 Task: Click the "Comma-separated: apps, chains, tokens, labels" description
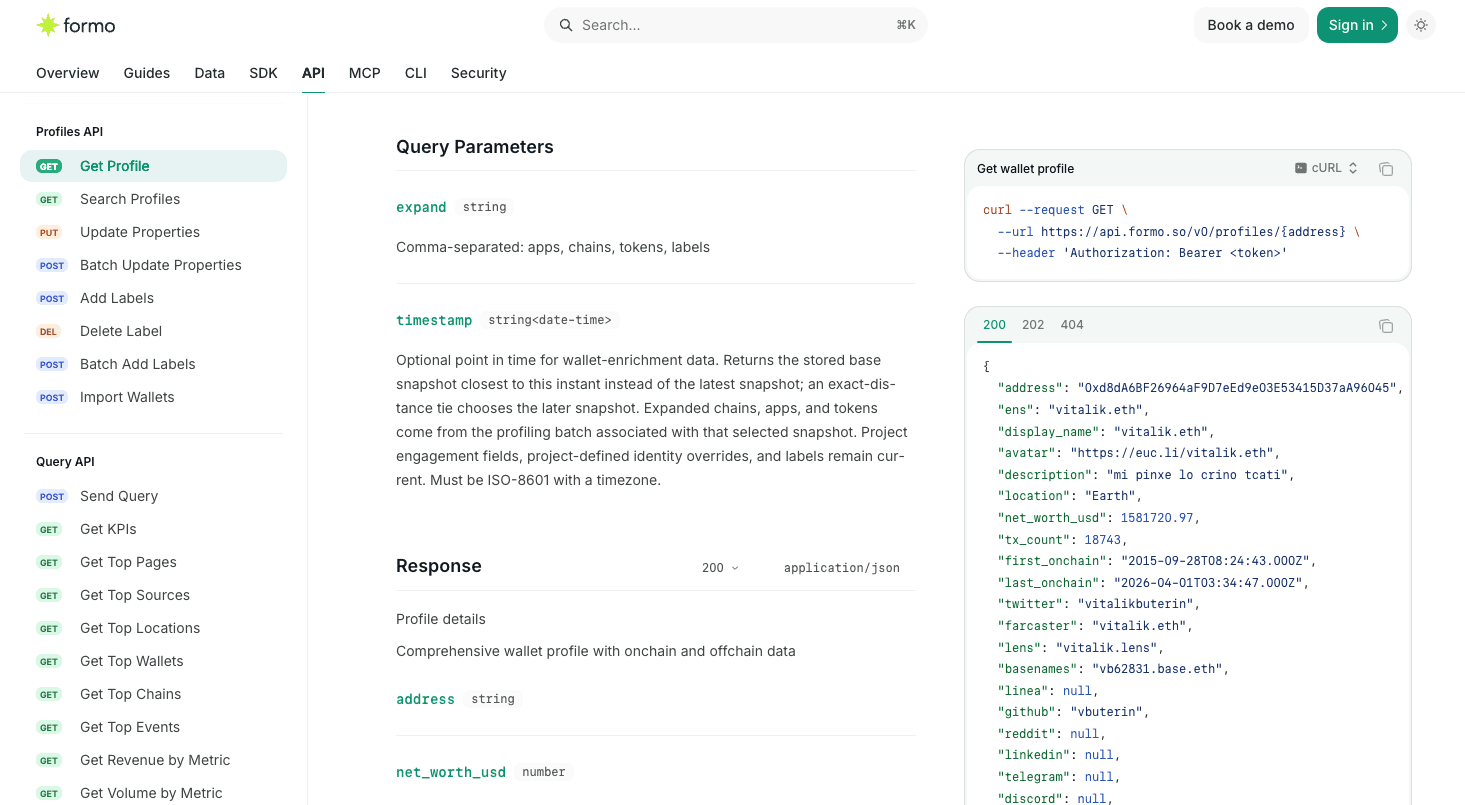553,247
